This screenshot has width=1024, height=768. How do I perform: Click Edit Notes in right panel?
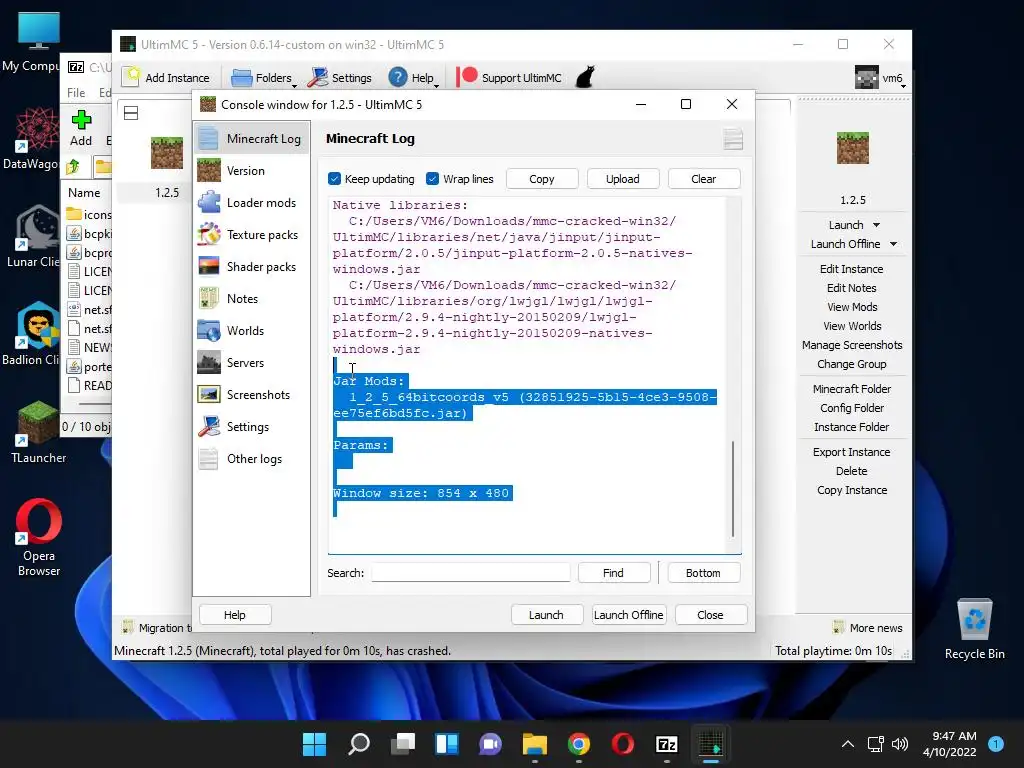852,288
